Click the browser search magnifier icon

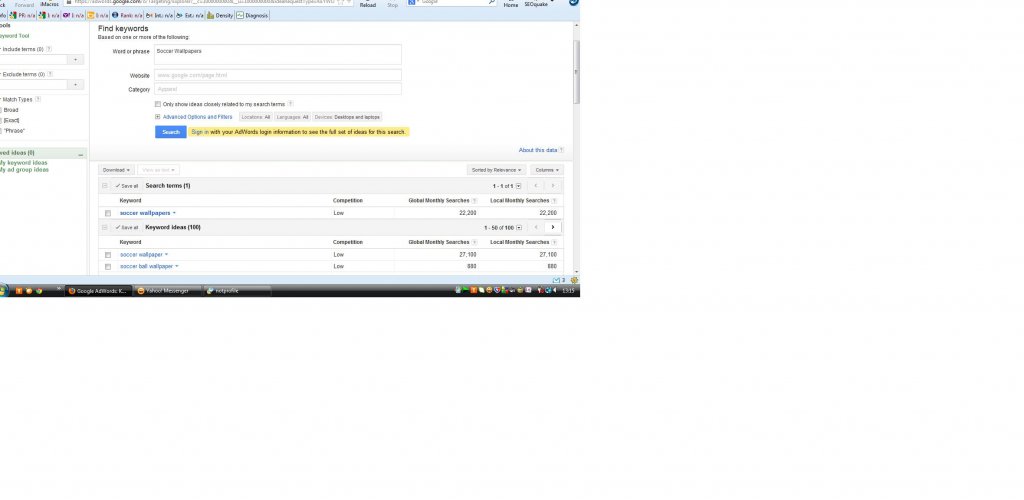pos(492,3)
